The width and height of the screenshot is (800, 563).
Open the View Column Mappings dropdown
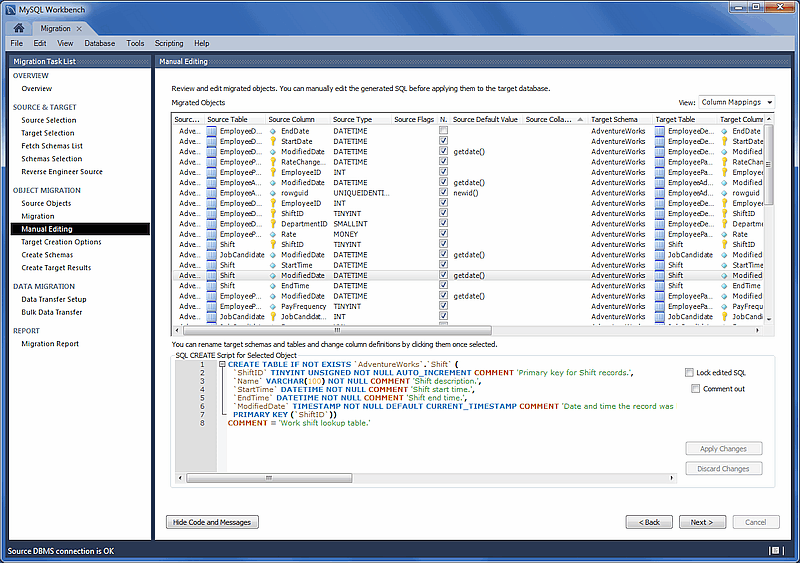pos(736,102)
